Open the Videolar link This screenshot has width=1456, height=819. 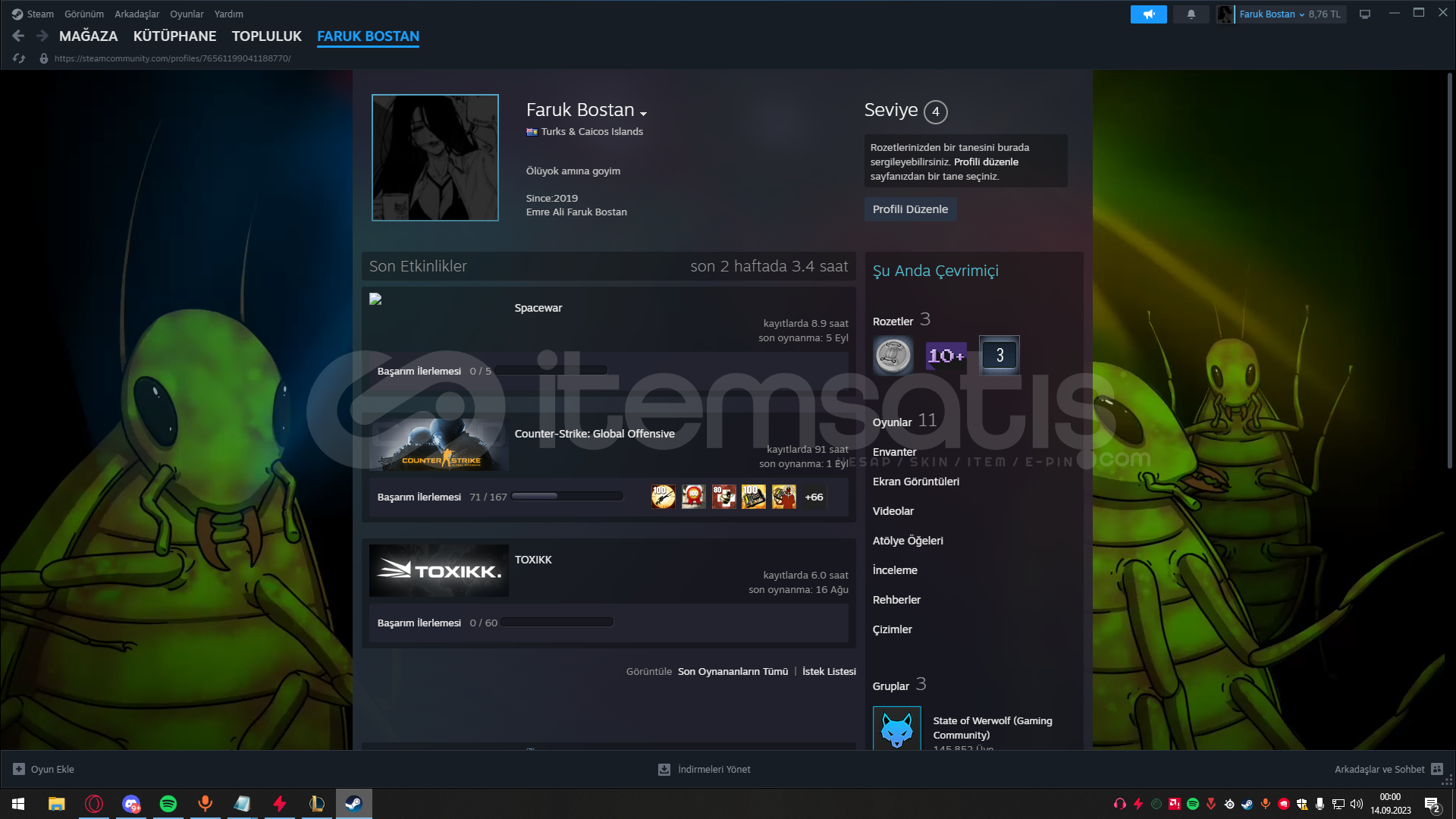[893, 511]
